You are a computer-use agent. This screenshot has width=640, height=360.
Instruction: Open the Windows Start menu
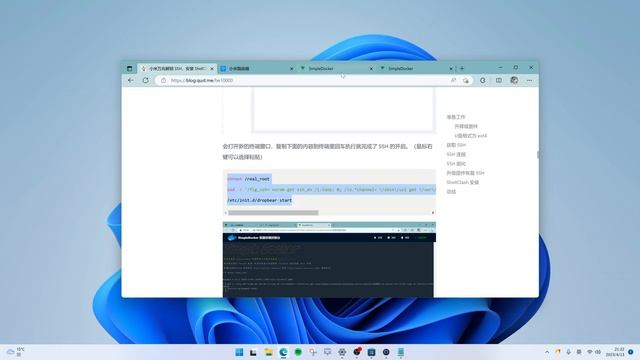pyautogui.click(x=239, y=352)
